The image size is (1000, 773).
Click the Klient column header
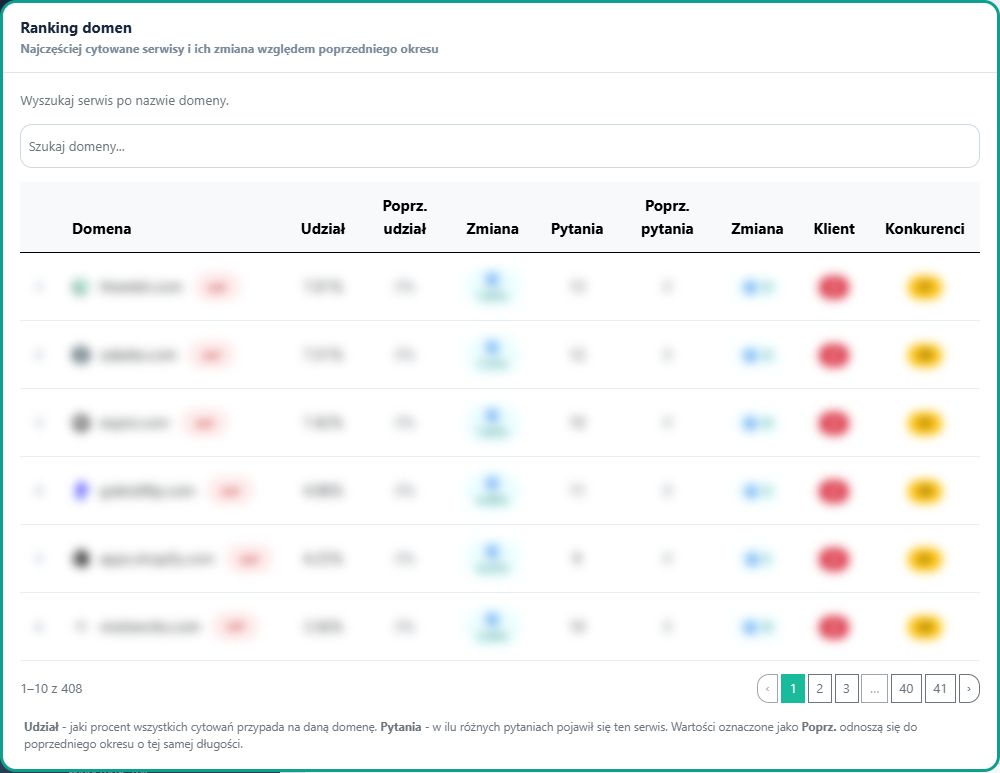pyautogui.click(x=834, y=229)
